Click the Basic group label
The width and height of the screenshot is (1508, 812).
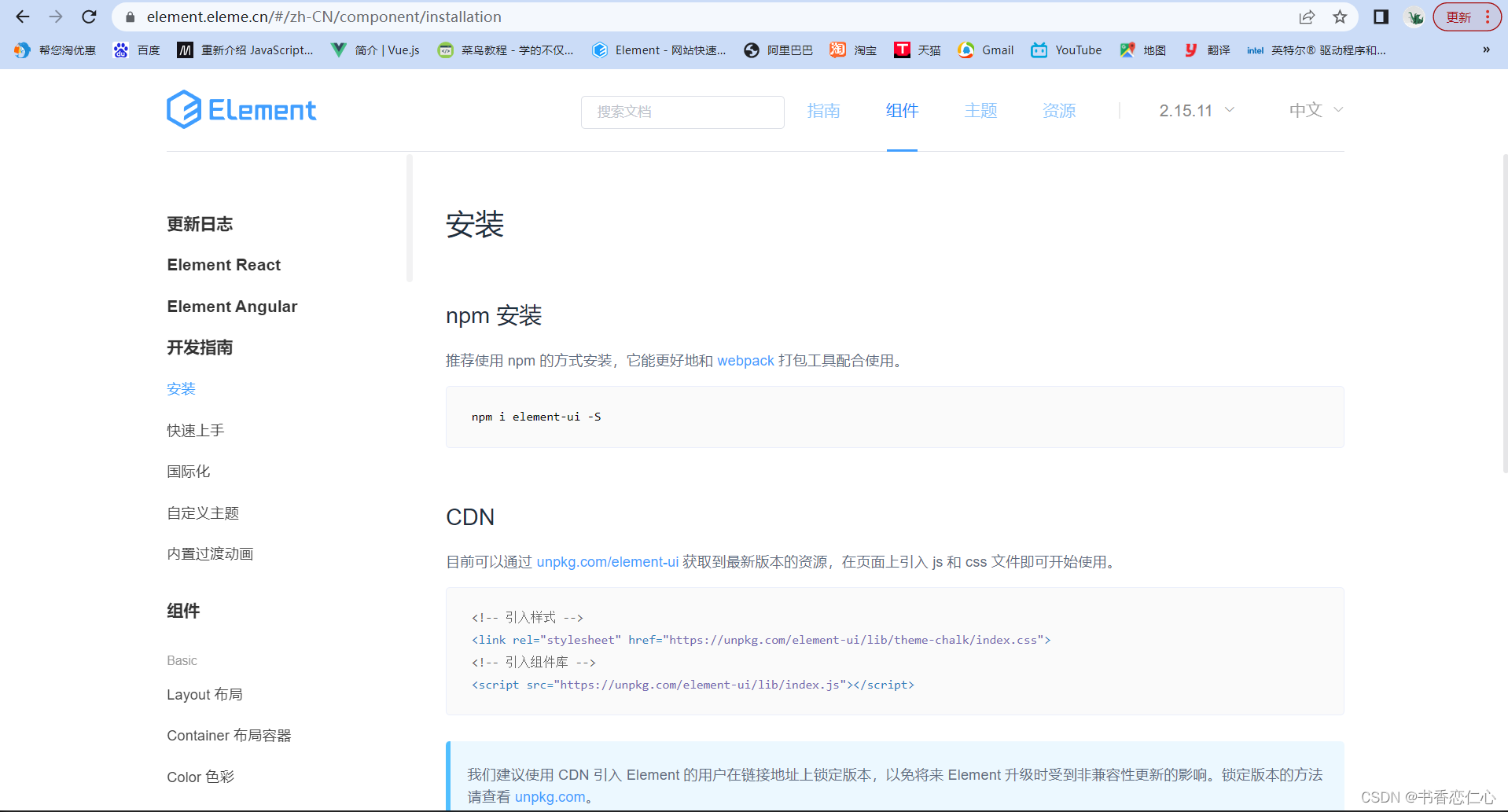pyautogui.click(x=182, y=660)
